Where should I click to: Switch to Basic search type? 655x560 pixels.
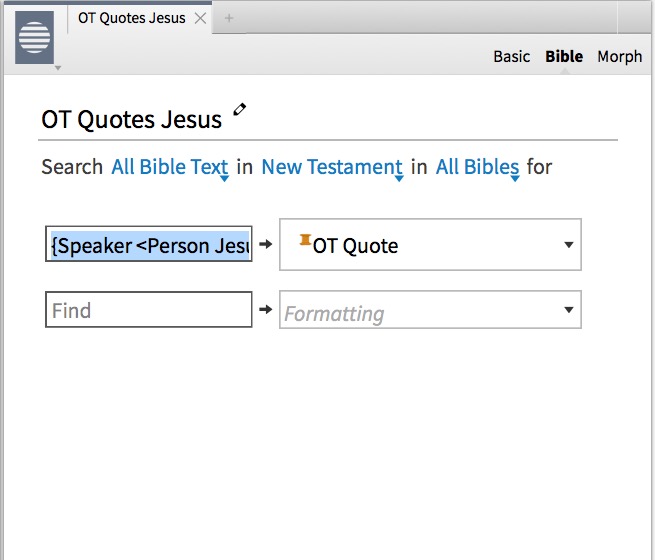[x=511, y=56]
